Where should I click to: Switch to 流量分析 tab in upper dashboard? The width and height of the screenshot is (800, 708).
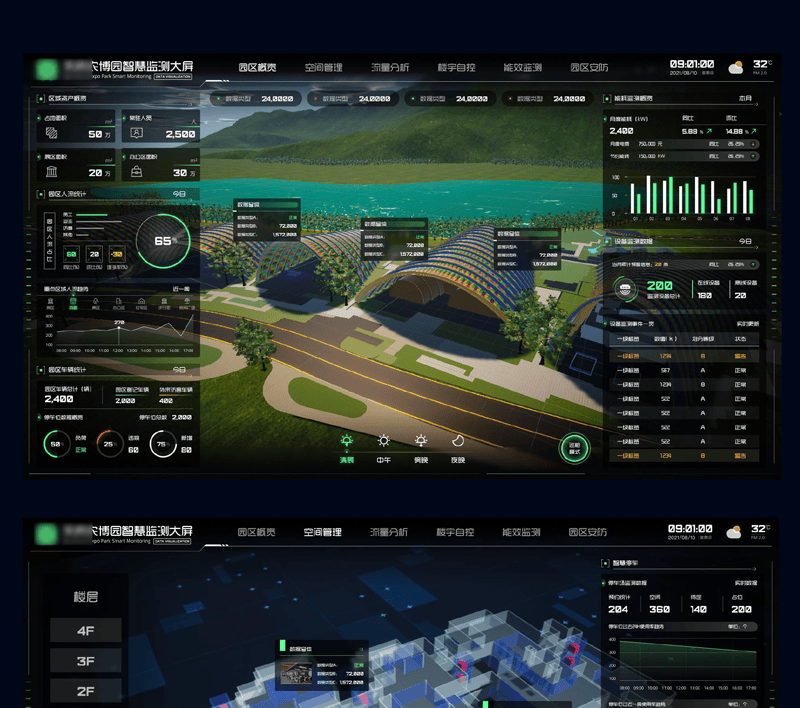click(389, 68)
